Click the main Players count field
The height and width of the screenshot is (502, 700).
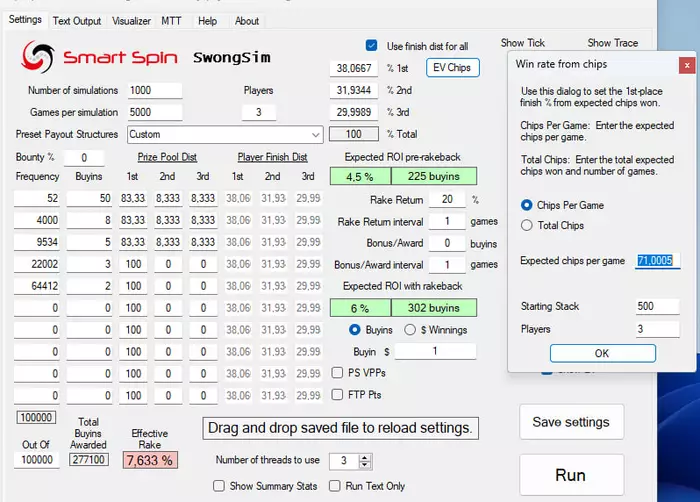coord(258,112)
